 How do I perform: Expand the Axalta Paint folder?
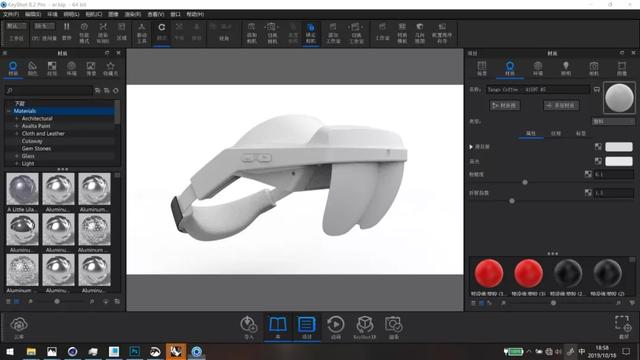[x=17, y=126]
